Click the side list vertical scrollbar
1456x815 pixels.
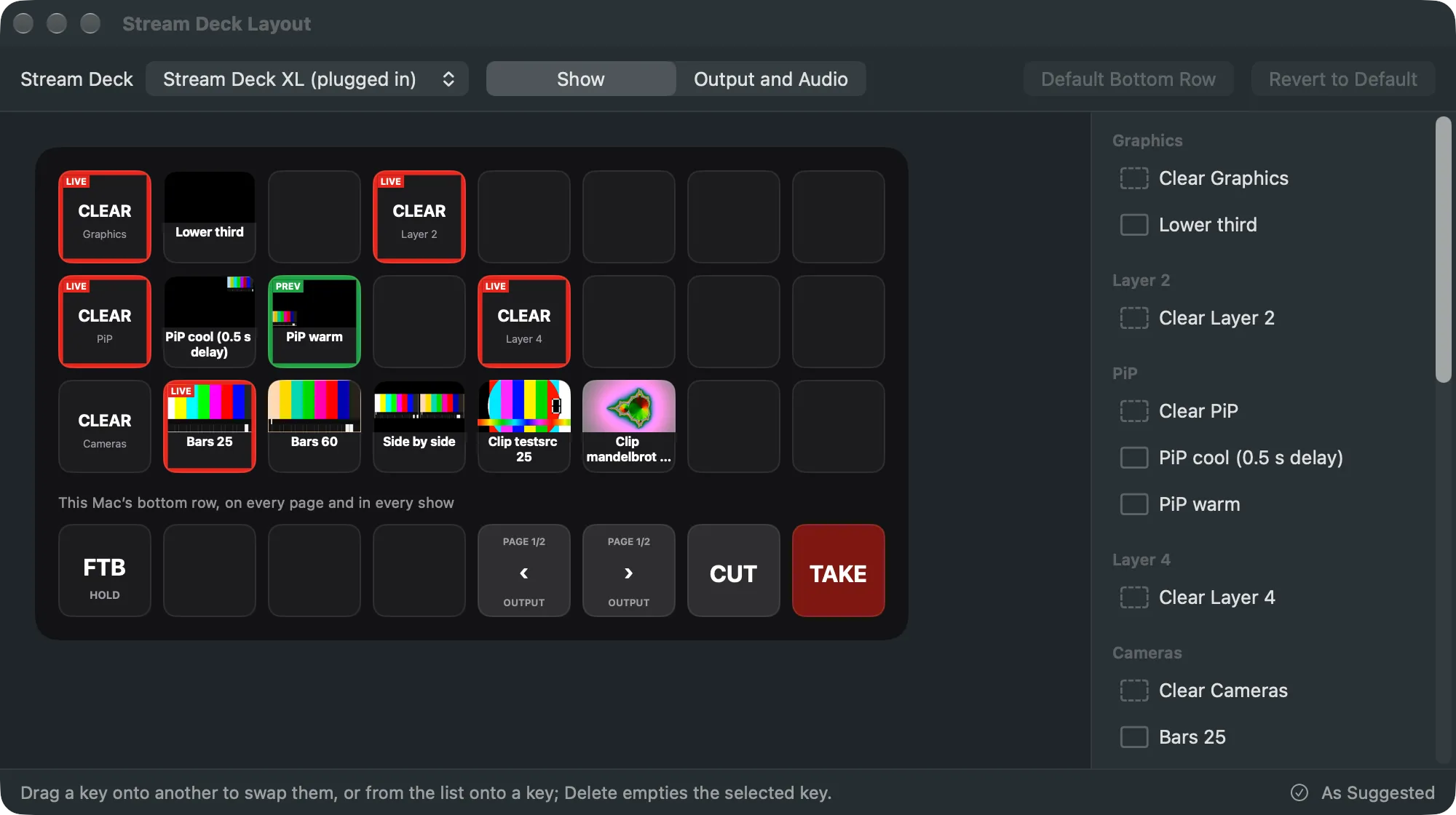point(1443,250)
